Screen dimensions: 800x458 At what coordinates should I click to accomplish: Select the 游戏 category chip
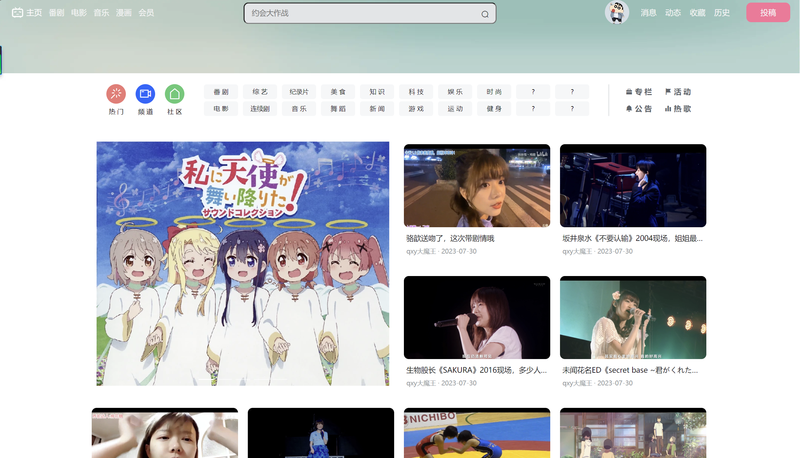click(416, 109)
